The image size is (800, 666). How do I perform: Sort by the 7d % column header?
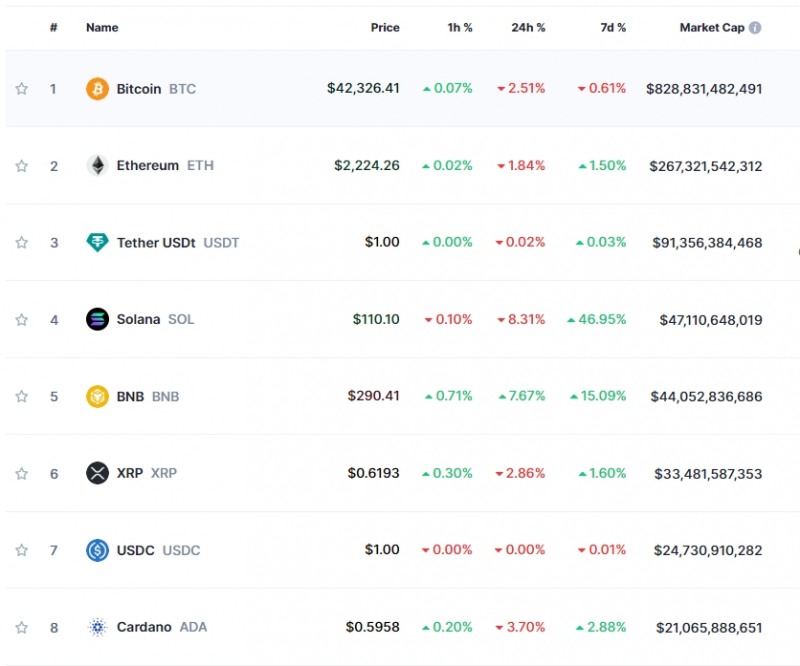613,28
